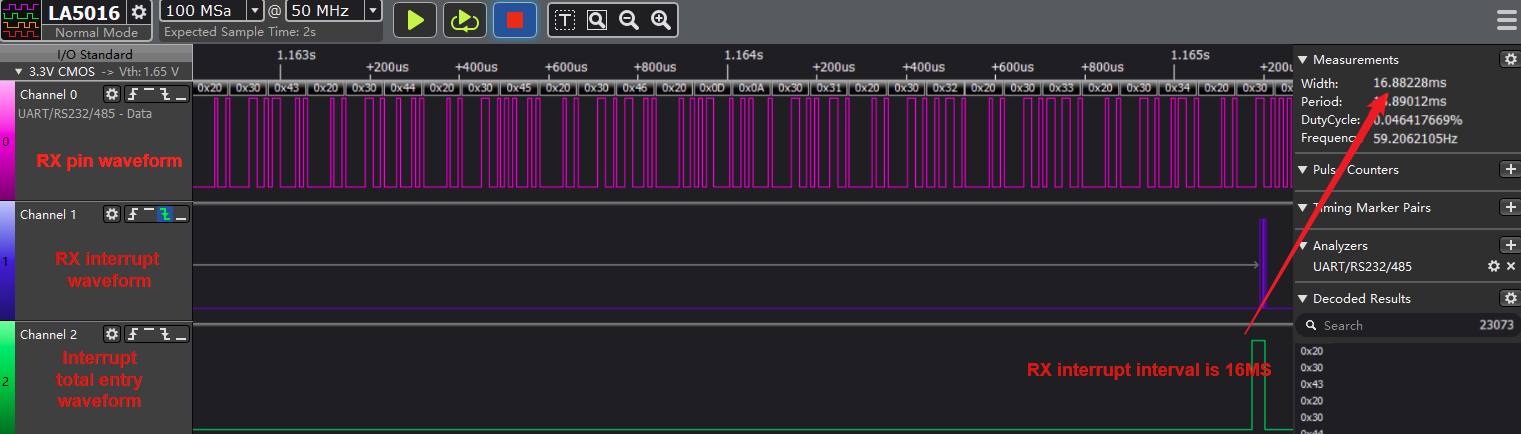The height and width of the screenshot is (434, 1521).
Task: Open the hamburger menu at top right
Action: (1505, 20)
